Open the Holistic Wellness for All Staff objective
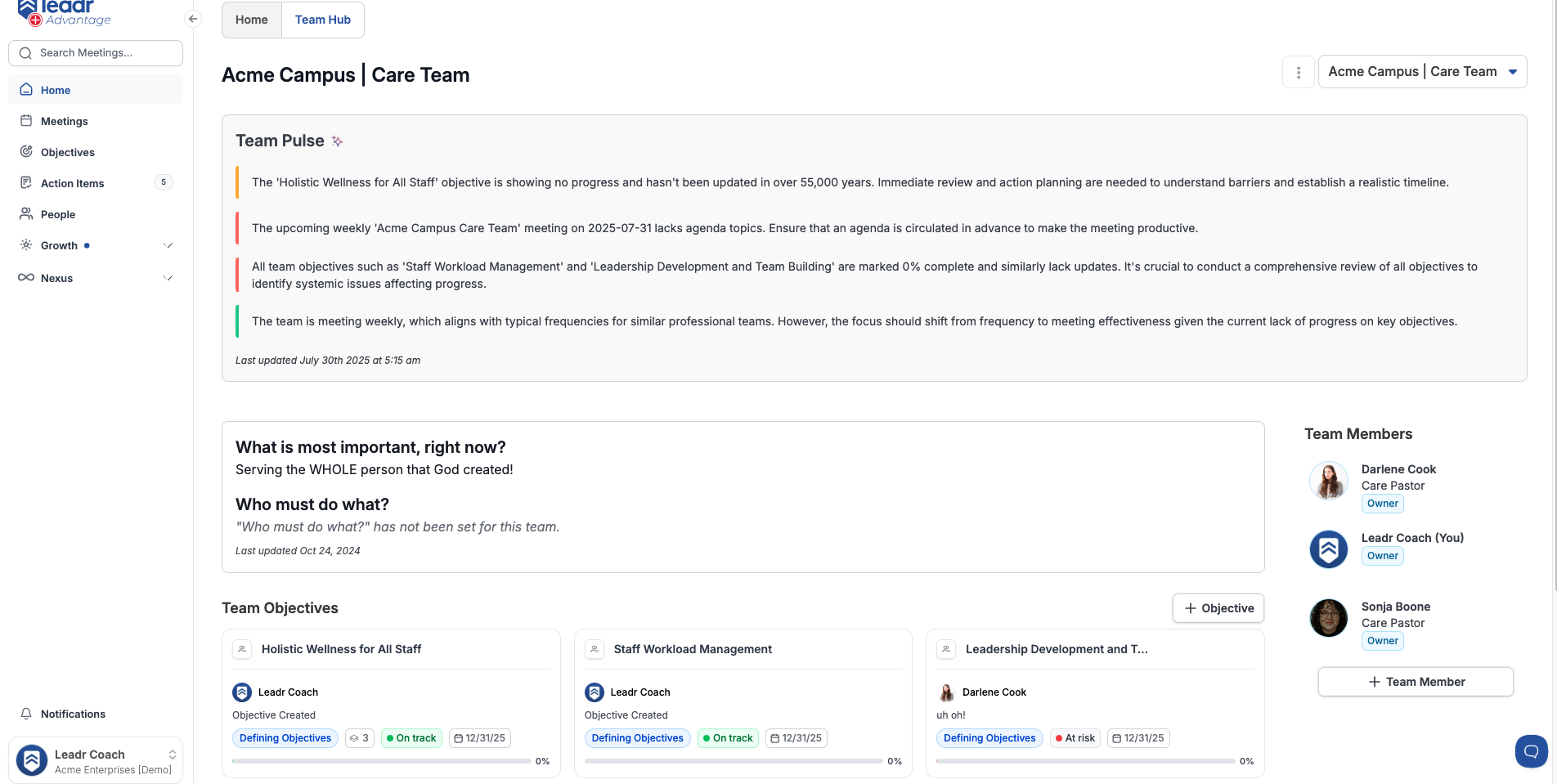Viewport: 1557px width, 784px height. (x=341, y=649)
